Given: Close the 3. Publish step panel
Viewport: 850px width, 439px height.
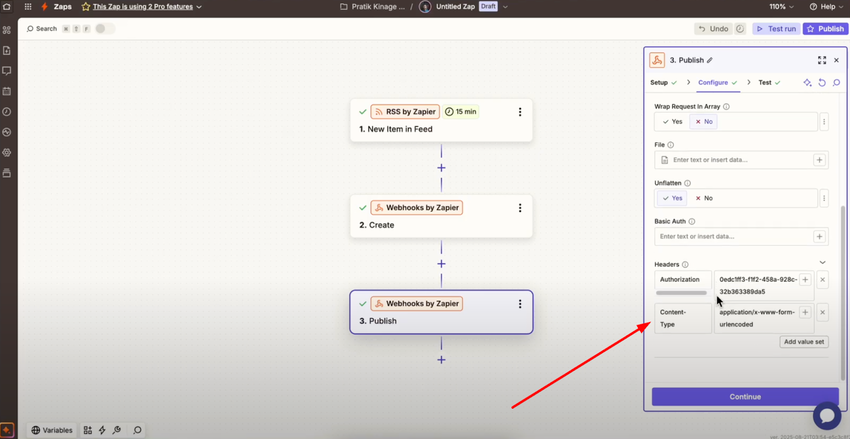Looking at the screenshot, I should [x=836, y=60].
